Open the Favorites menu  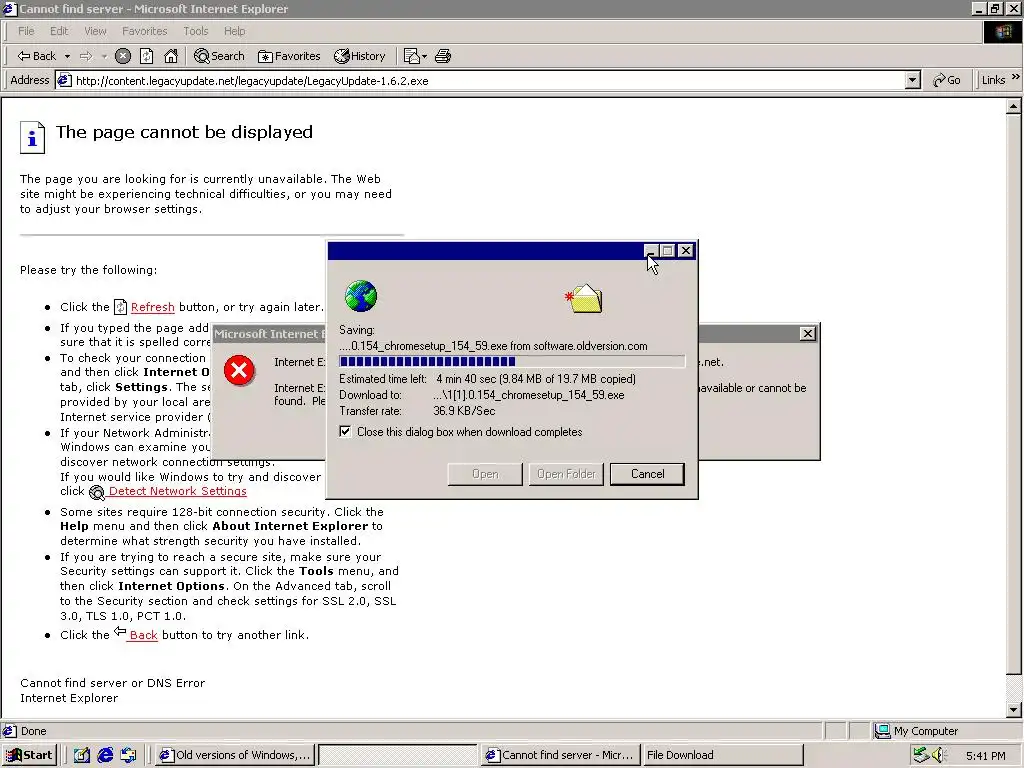[x=145, y=31]
